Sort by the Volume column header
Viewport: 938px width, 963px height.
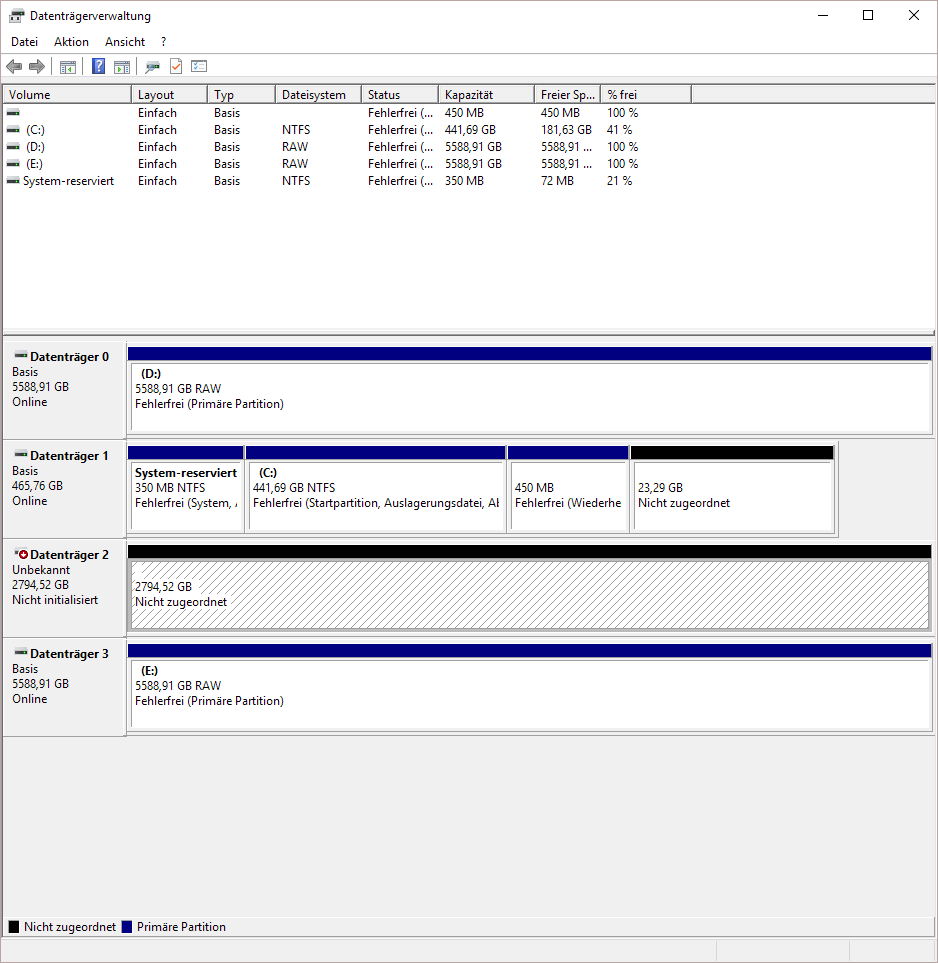[67, 95]
